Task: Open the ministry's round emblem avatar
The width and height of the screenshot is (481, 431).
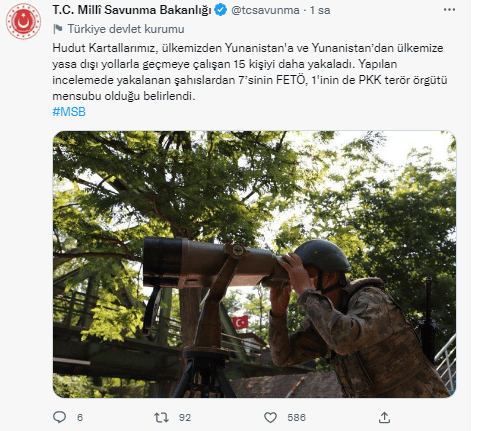Action: click(x=23, y=22)
